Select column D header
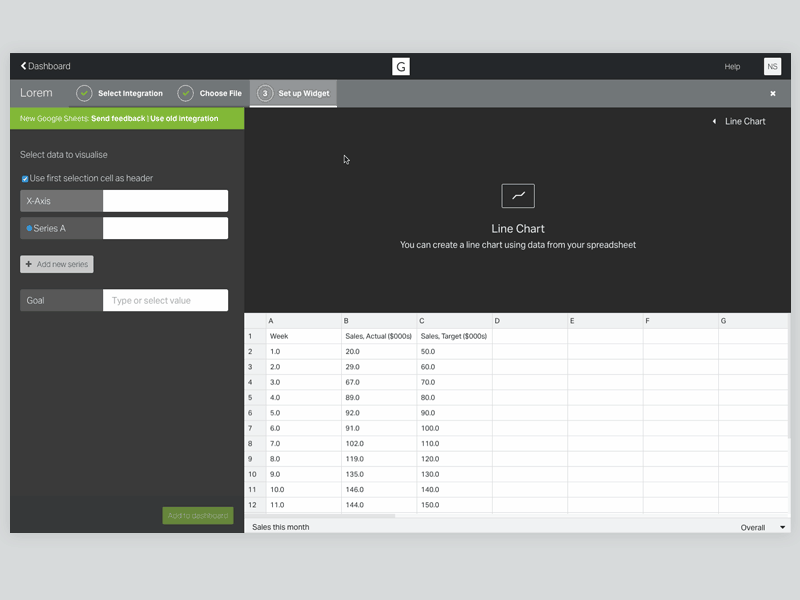This screenshot has width=800, height=600. [x=530, y=321]
